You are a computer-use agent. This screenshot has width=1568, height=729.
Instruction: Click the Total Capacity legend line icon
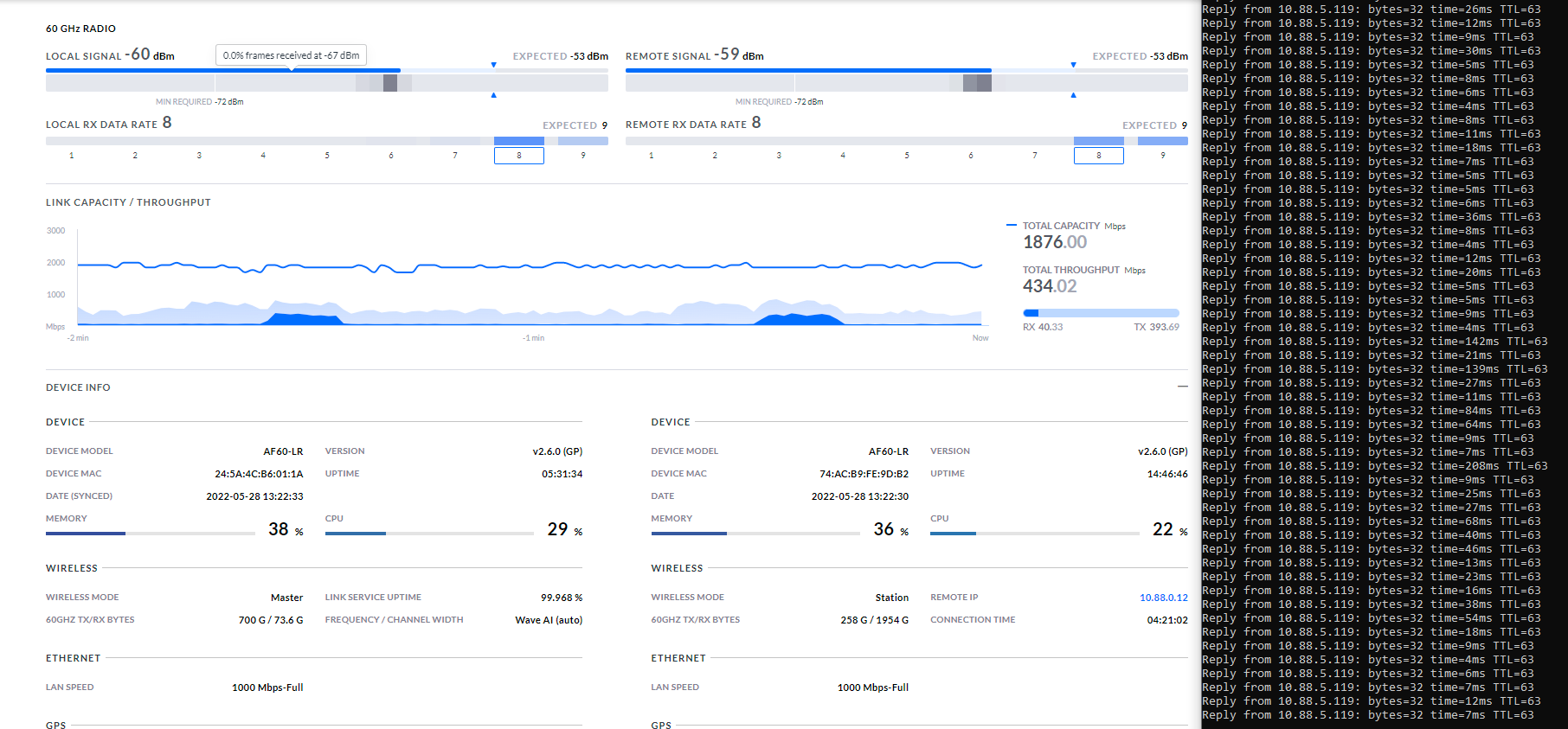coord(1012,225)
